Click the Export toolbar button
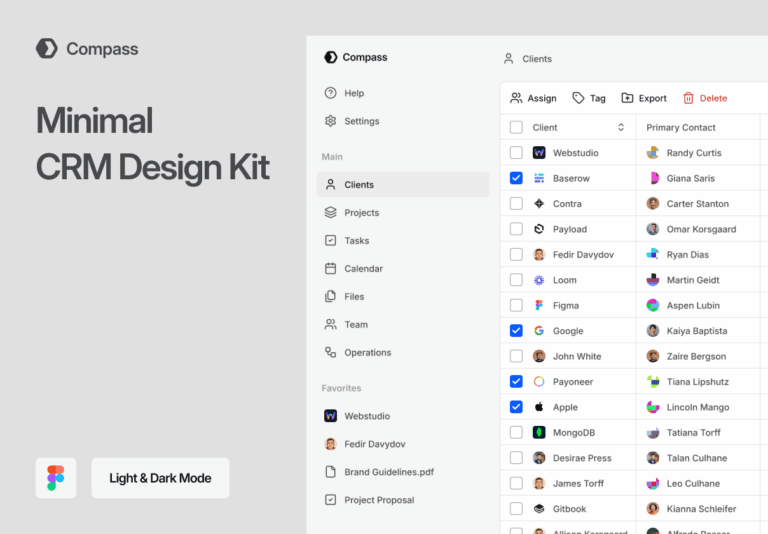The image size is (768, 534). [x=644, y=98]
